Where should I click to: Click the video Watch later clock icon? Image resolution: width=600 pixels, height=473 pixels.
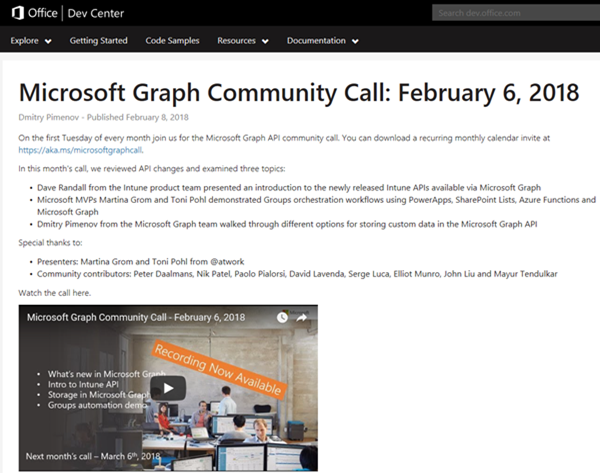pyautogui.click(x=282, y=317)
